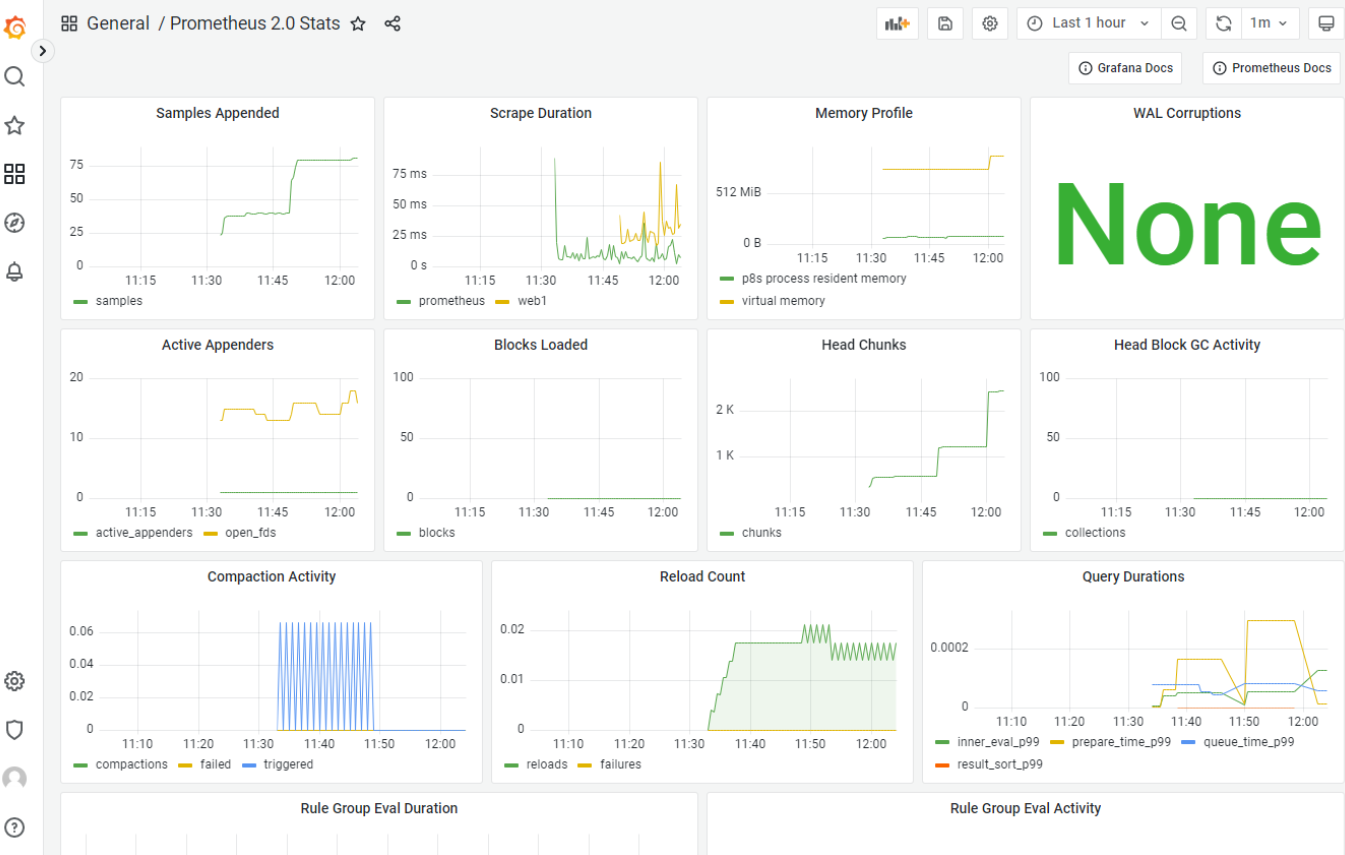Open Head Chunks panel title menu
1345x855 pixels.
click(864, 345)
